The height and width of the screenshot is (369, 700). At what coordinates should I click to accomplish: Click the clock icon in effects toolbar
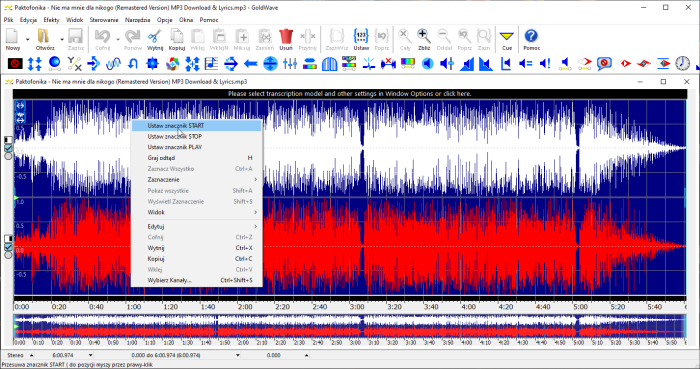coord(683,64)
